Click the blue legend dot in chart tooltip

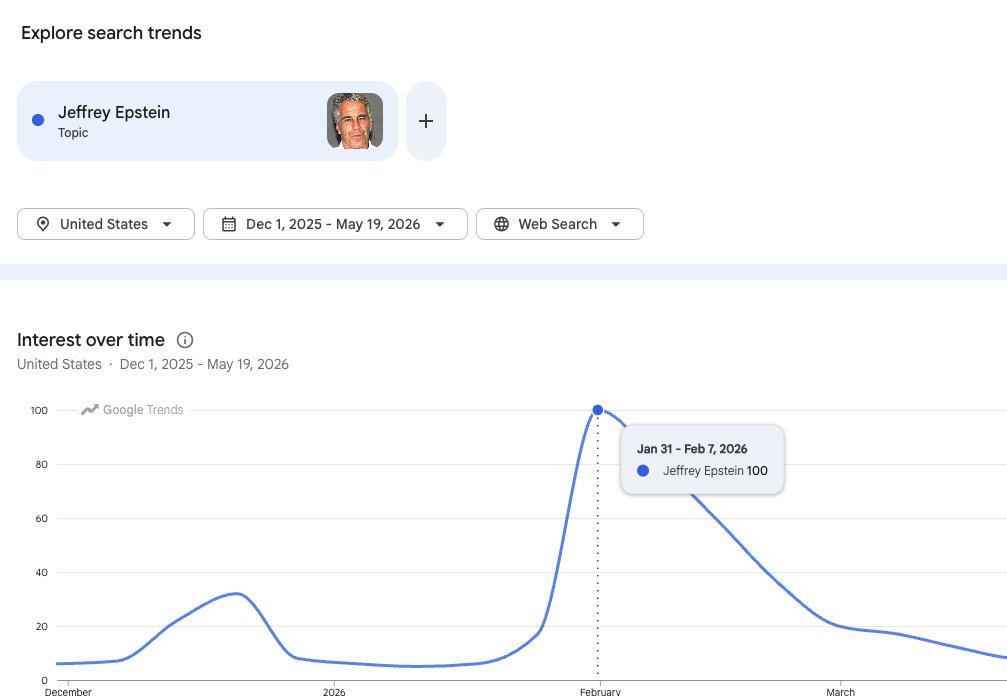tap(643, 471)
